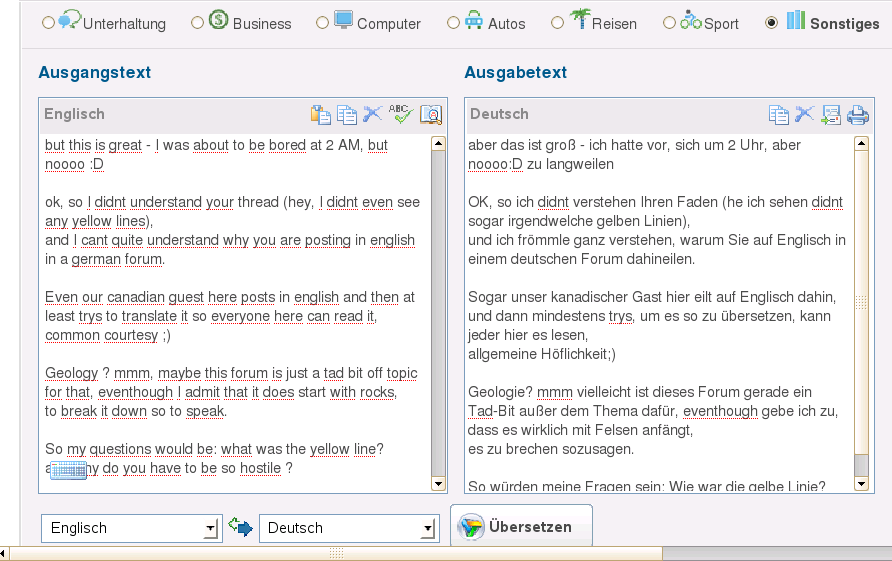
Task: Select the Autos radio button
Action: coord(453,23)
